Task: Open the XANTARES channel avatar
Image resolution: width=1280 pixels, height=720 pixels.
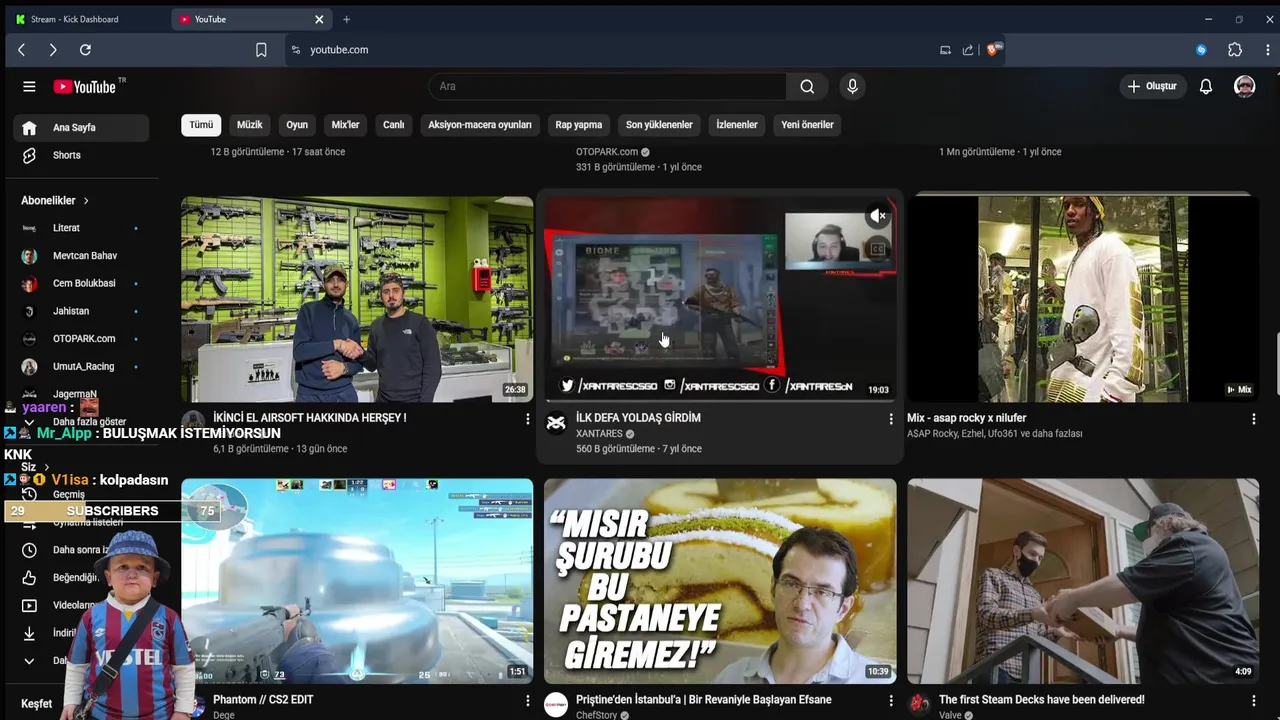Action: pos(556,423)
